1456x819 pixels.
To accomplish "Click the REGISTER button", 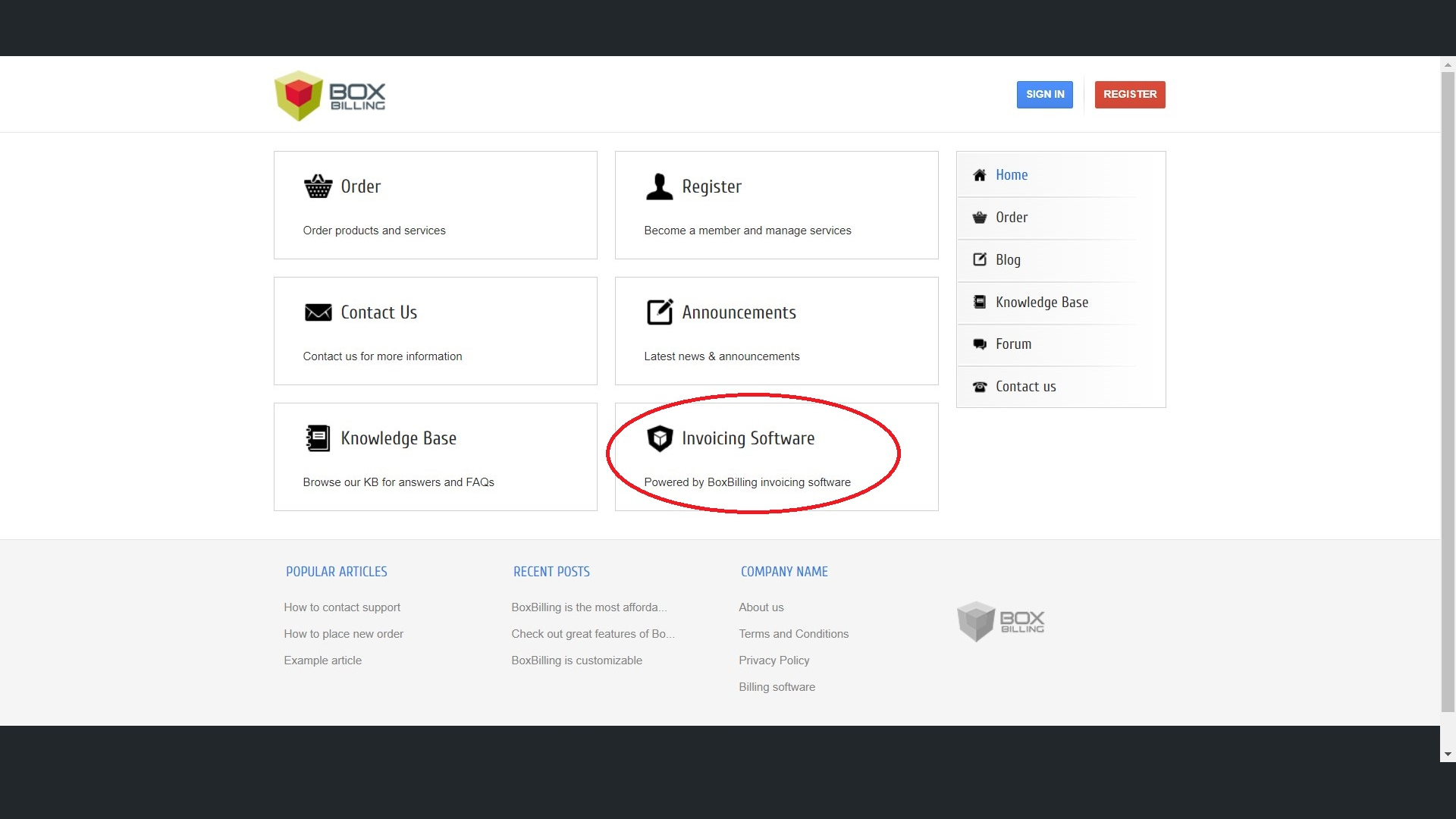I will click(x=1129, y=95).
